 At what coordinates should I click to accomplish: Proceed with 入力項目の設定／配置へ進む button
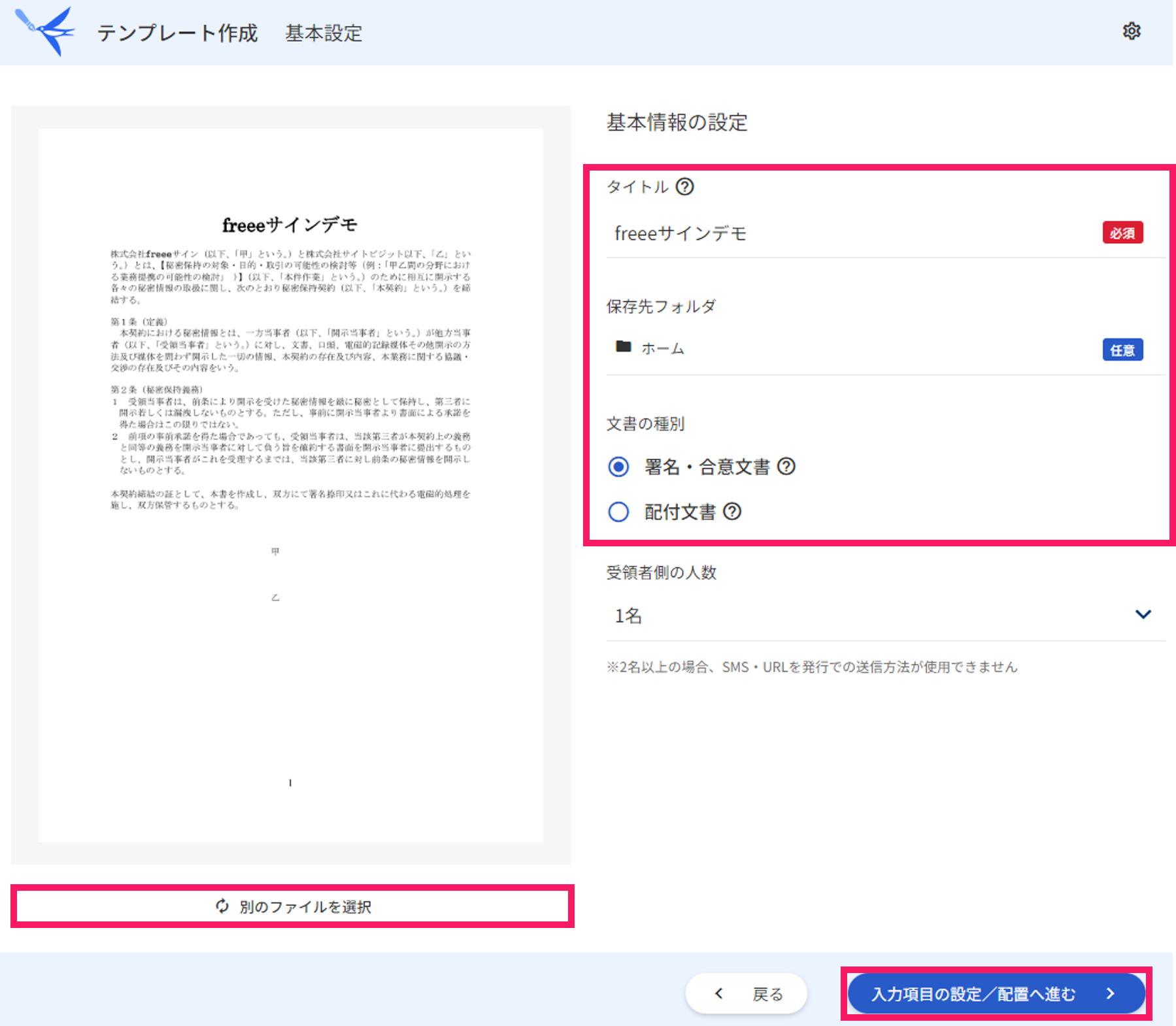pyautogui.click(x=996, y=994)
